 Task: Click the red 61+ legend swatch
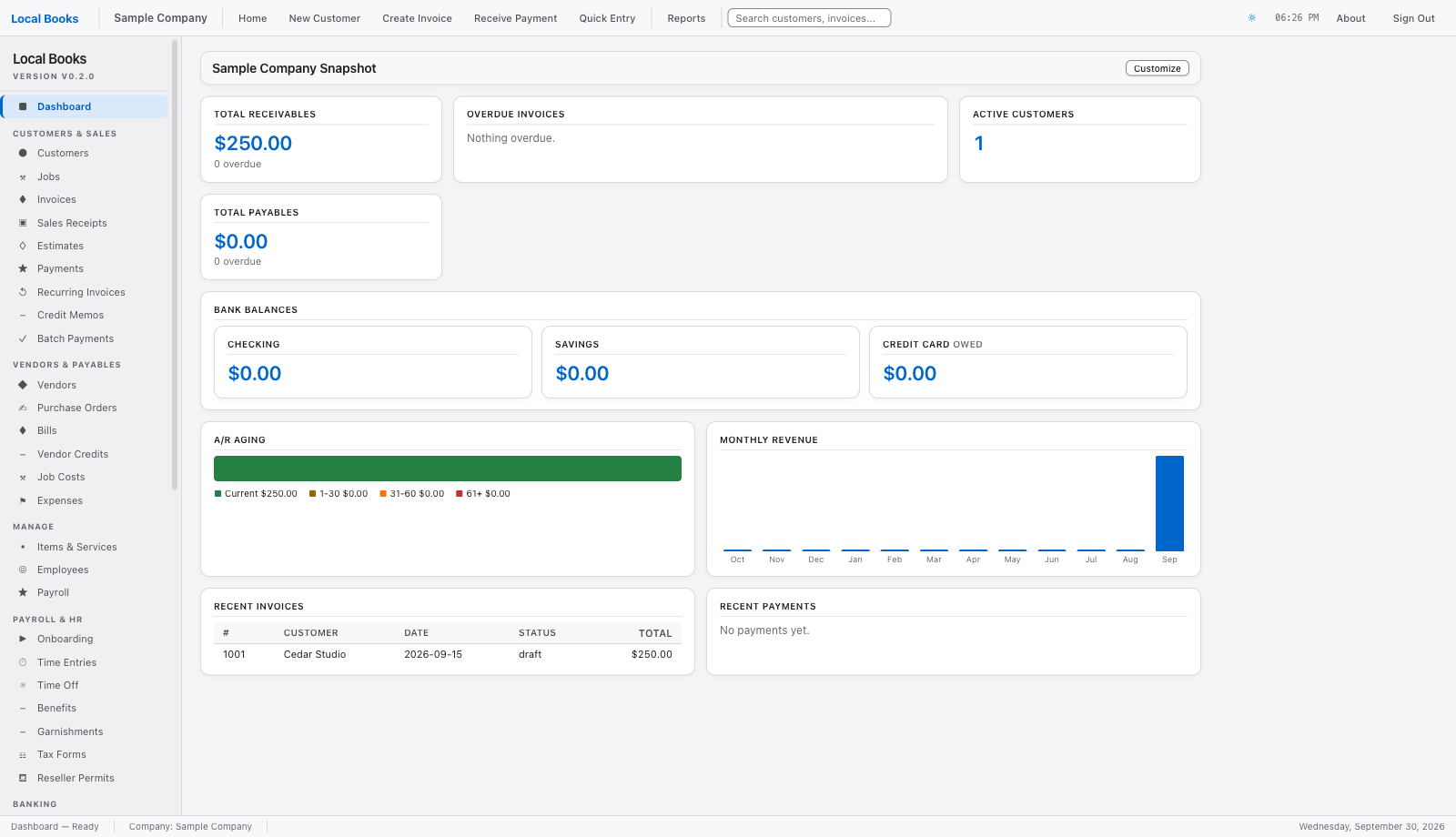(x=460, y=494)
